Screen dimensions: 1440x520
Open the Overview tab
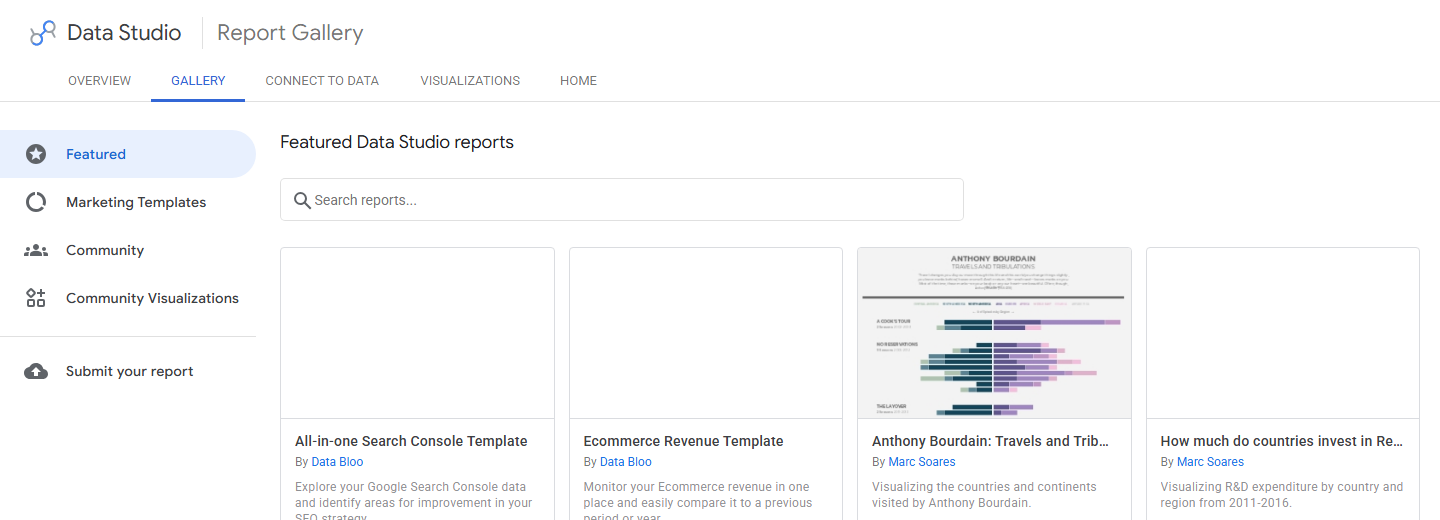click(x=99, y=81)
